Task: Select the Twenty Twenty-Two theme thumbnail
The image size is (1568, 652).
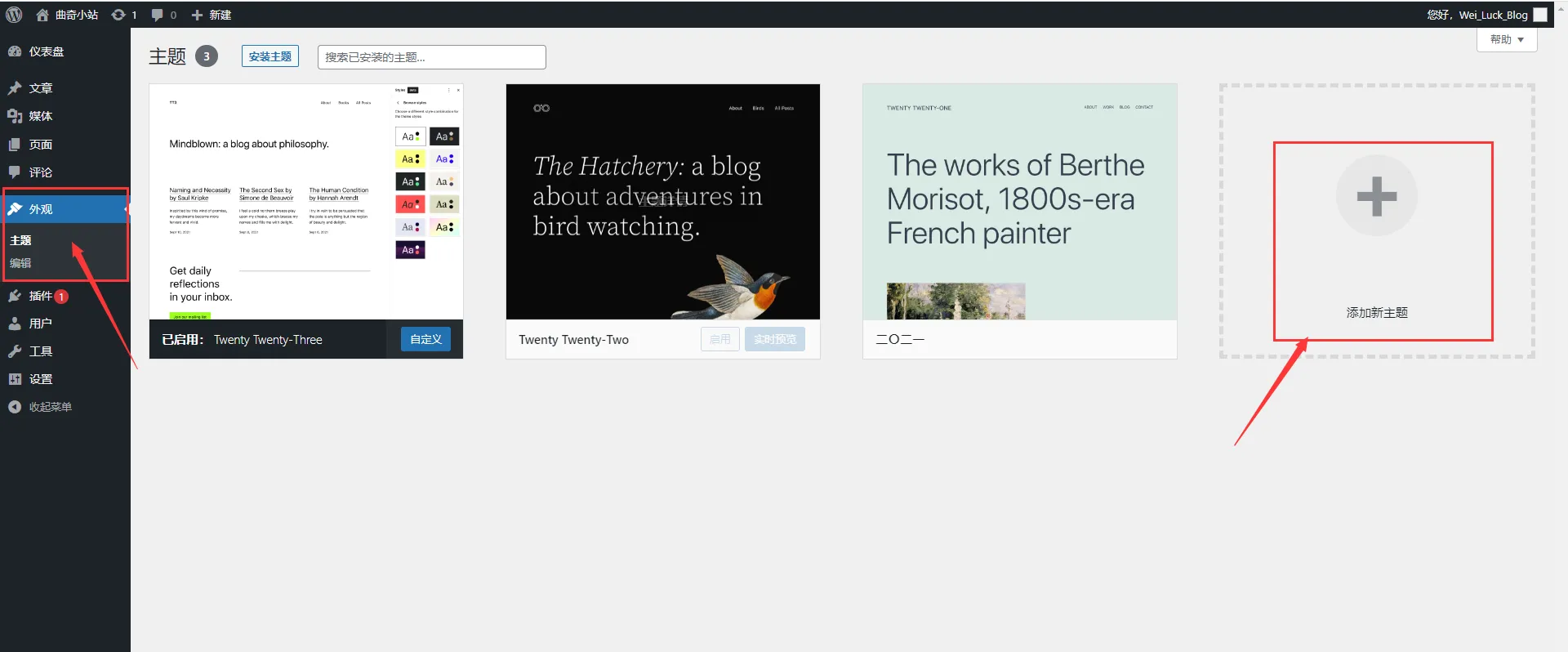Action: coord(662,201)
